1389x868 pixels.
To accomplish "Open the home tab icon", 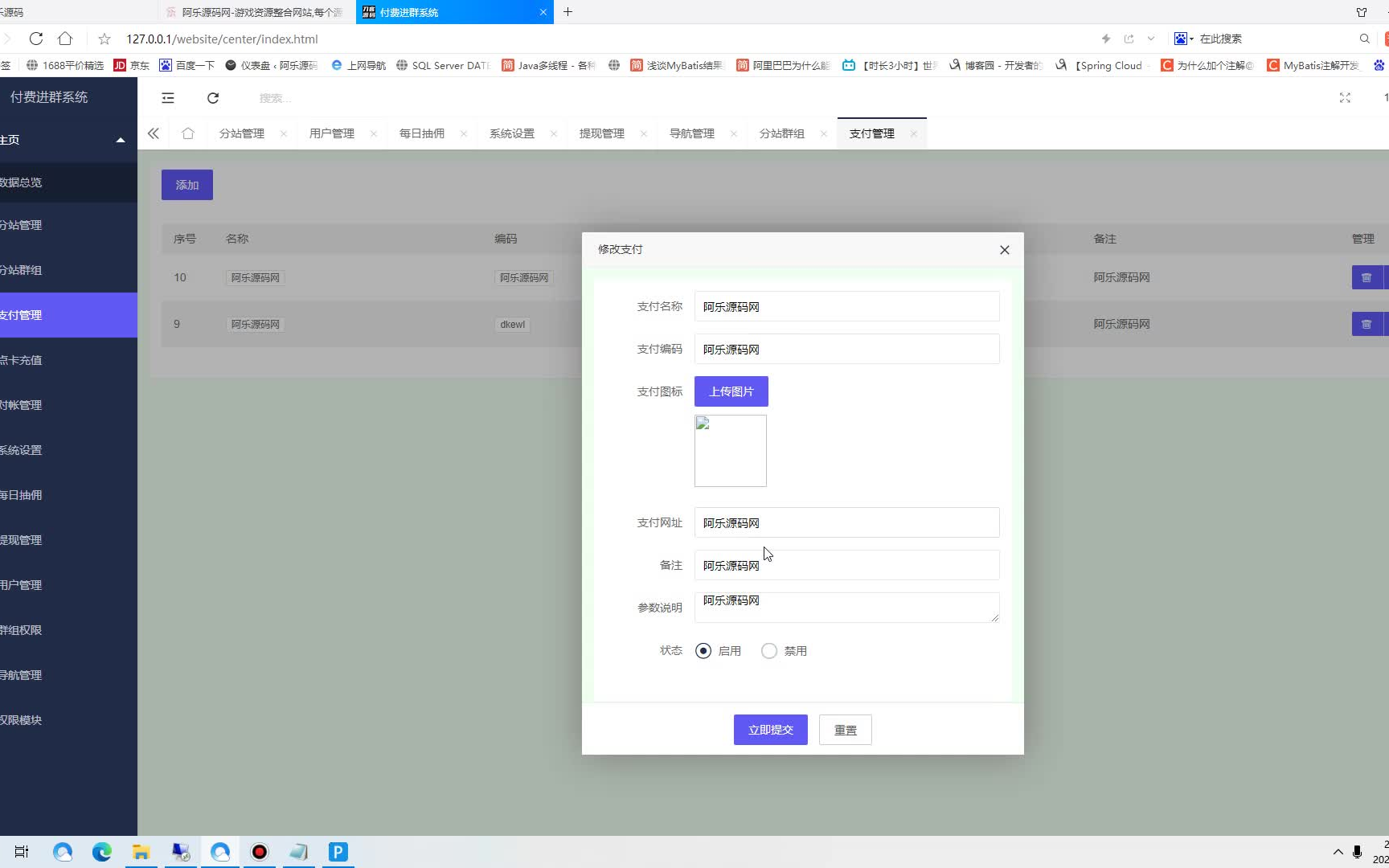I will [x=188, y=133].
